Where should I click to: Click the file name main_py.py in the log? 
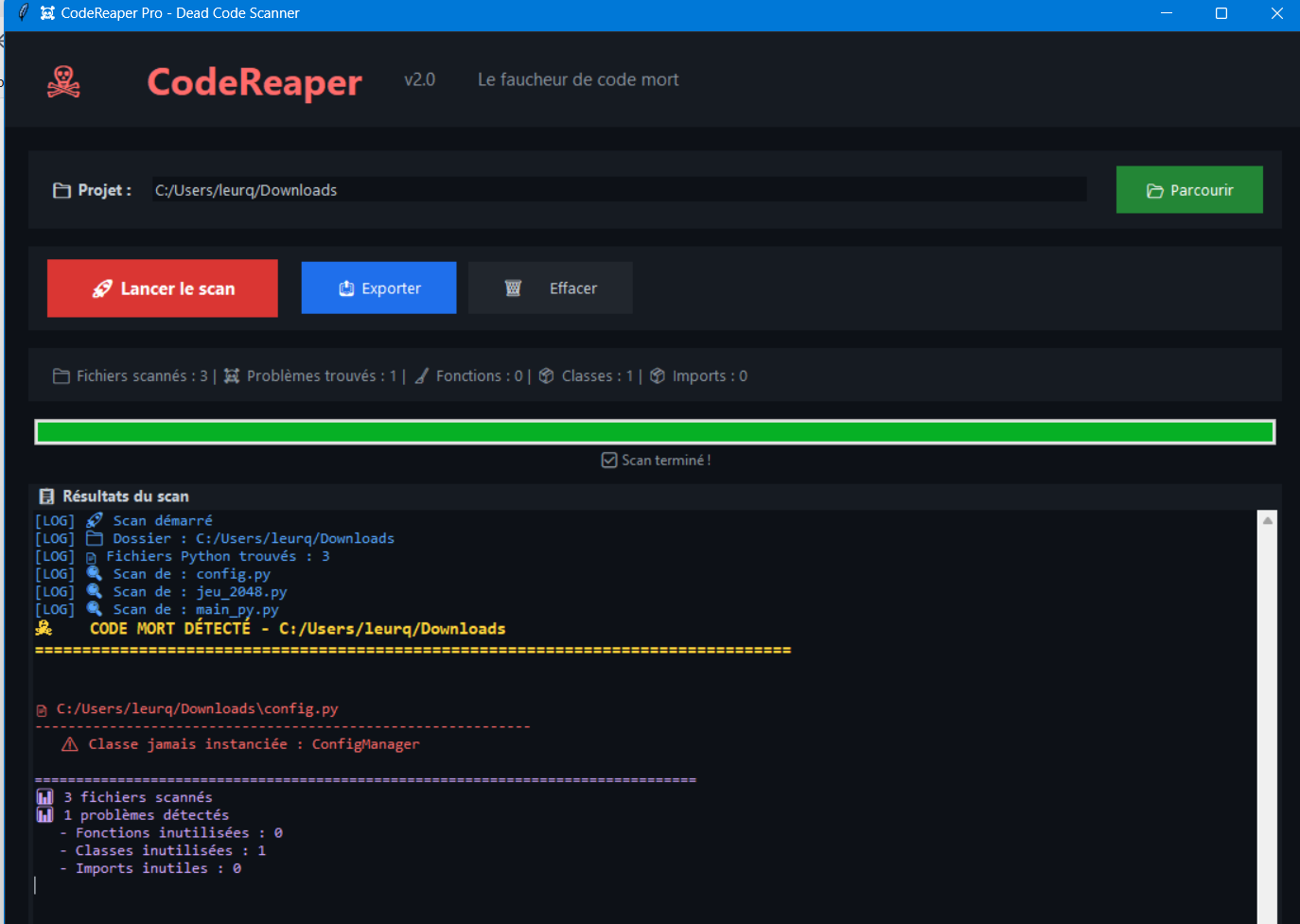(237, 610)
